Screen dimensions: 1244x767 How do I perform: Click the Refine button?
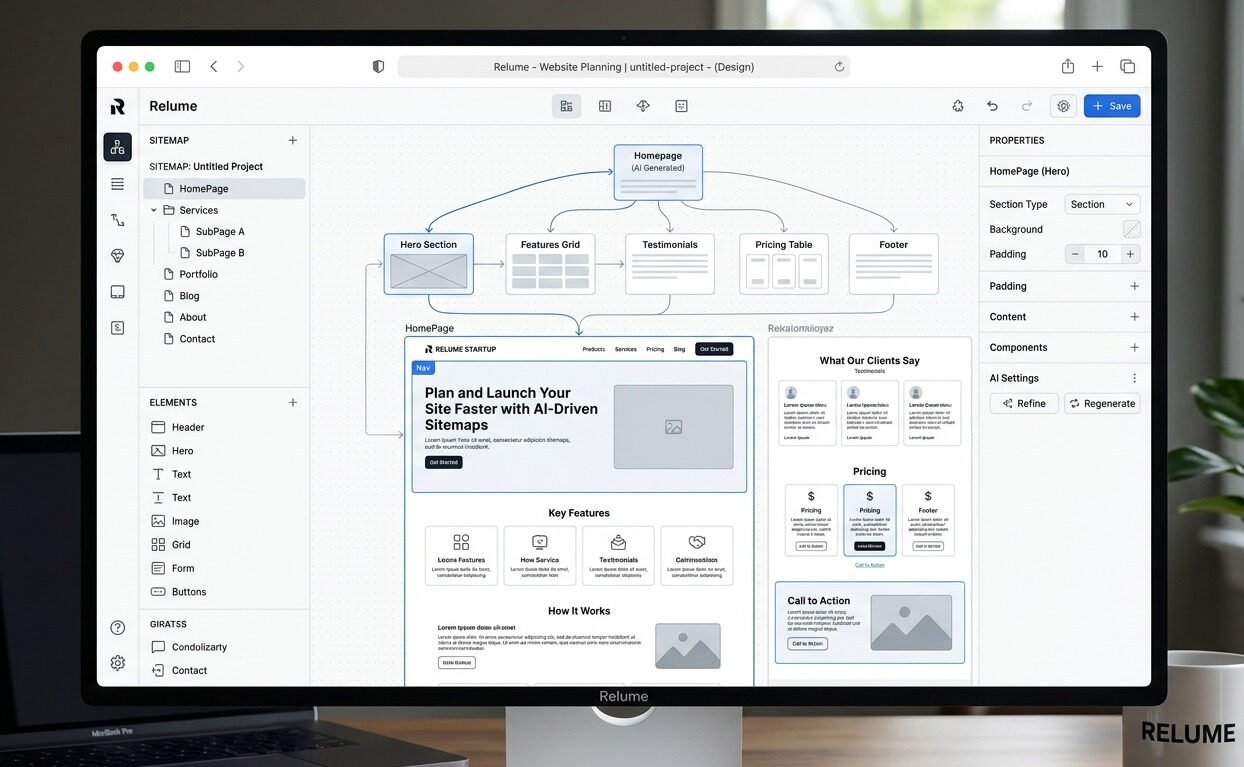point(1024,404)
